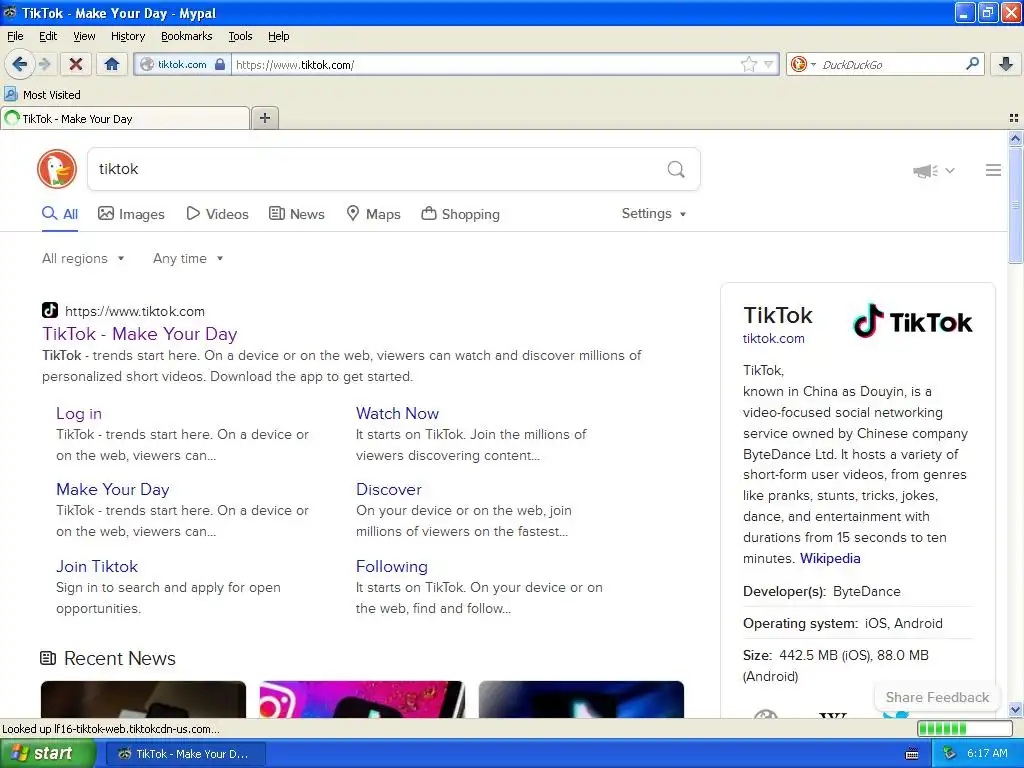Click the DuckDuckGo toolbar search field
Image resolution: width=1024 pixels, height=768 pixels.
890,64
